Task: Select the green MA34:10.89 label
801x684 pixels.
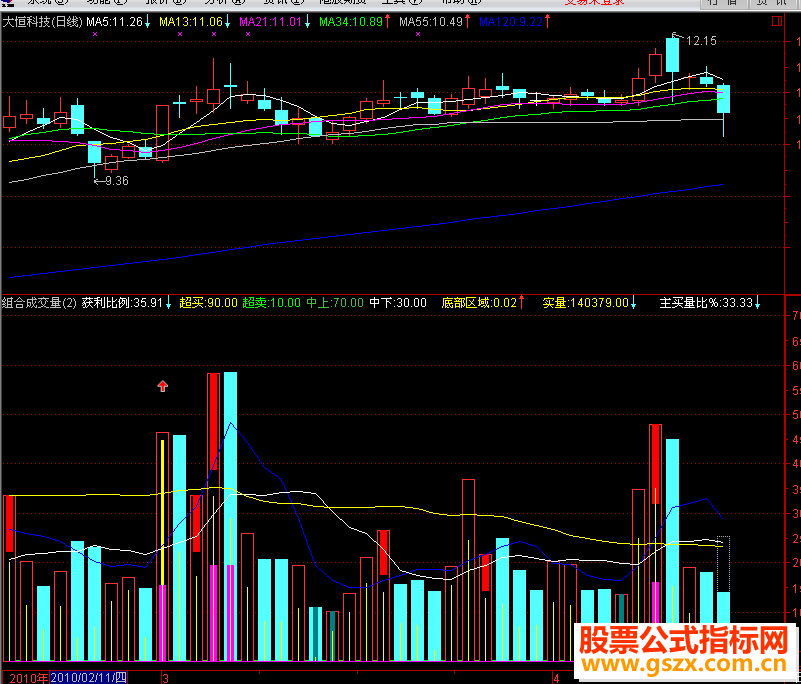Action: [x=351, y=22]
